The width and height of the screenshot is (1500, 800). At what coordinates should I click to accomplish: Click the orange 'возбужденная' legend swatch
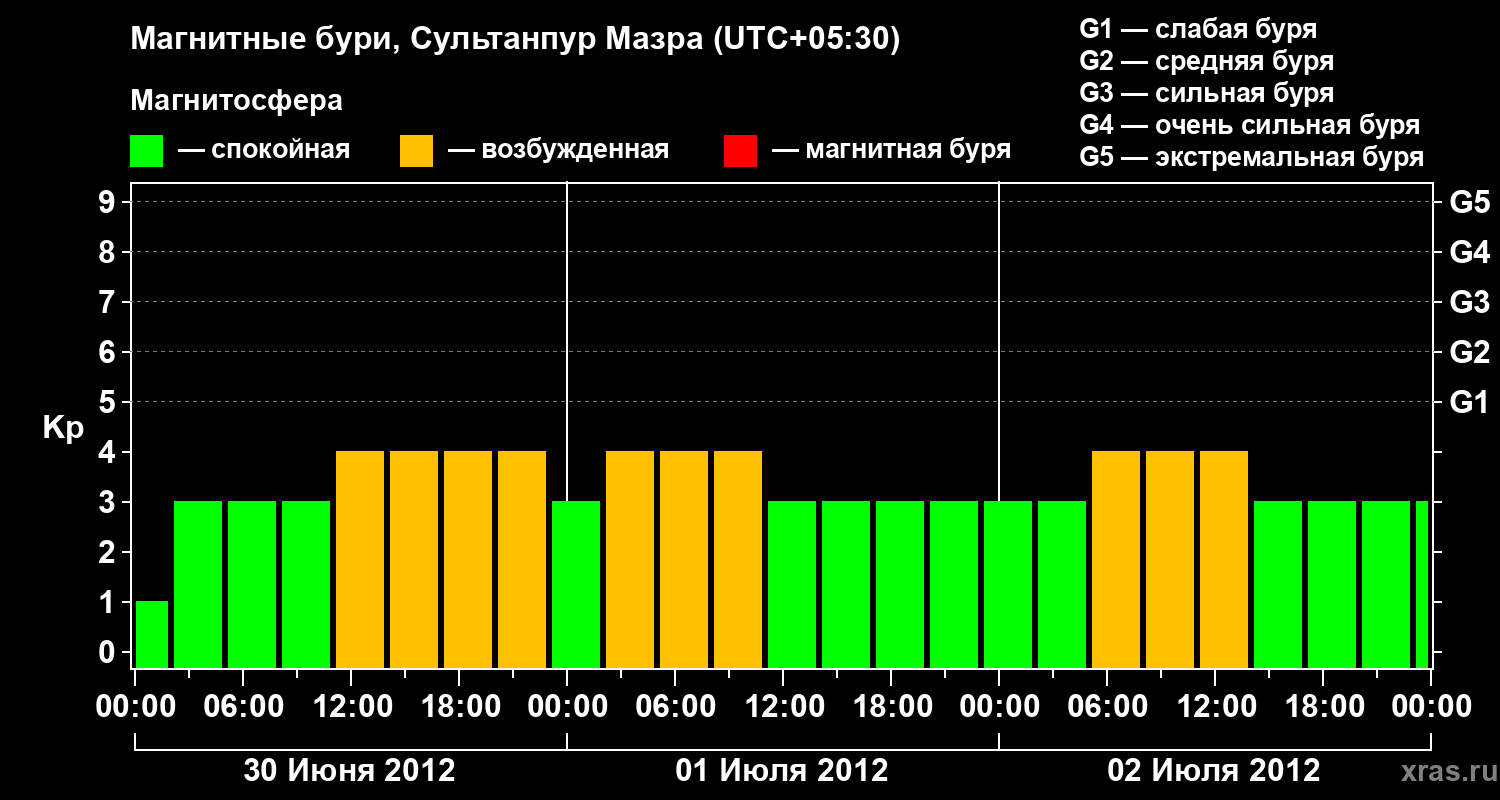(416, 151)
